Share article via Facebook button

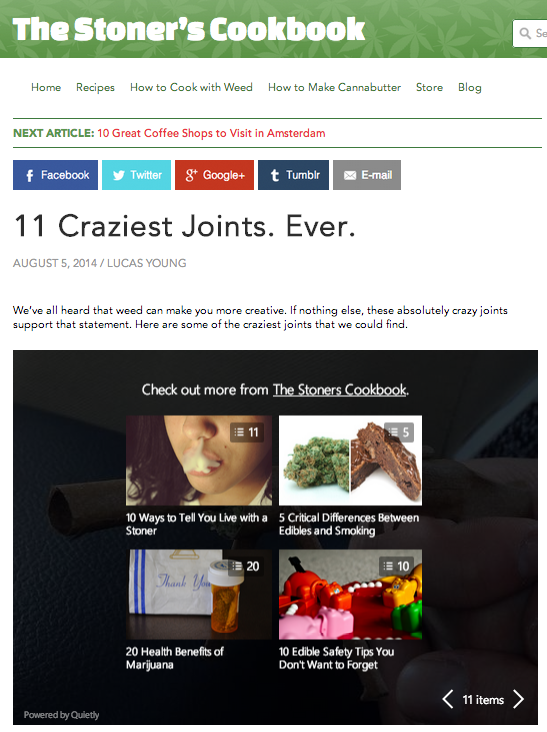[x=55, y=175]
